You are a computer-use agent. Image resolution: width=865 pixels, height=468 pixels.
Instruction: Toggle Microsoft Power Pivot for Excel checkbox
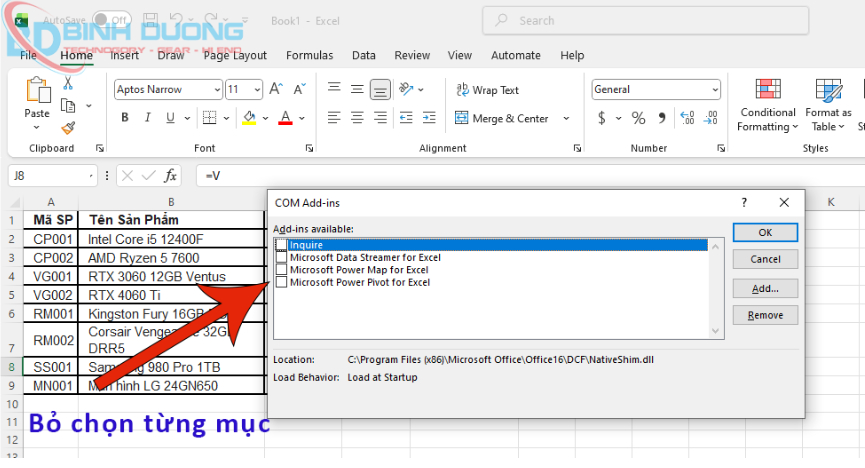282,282
